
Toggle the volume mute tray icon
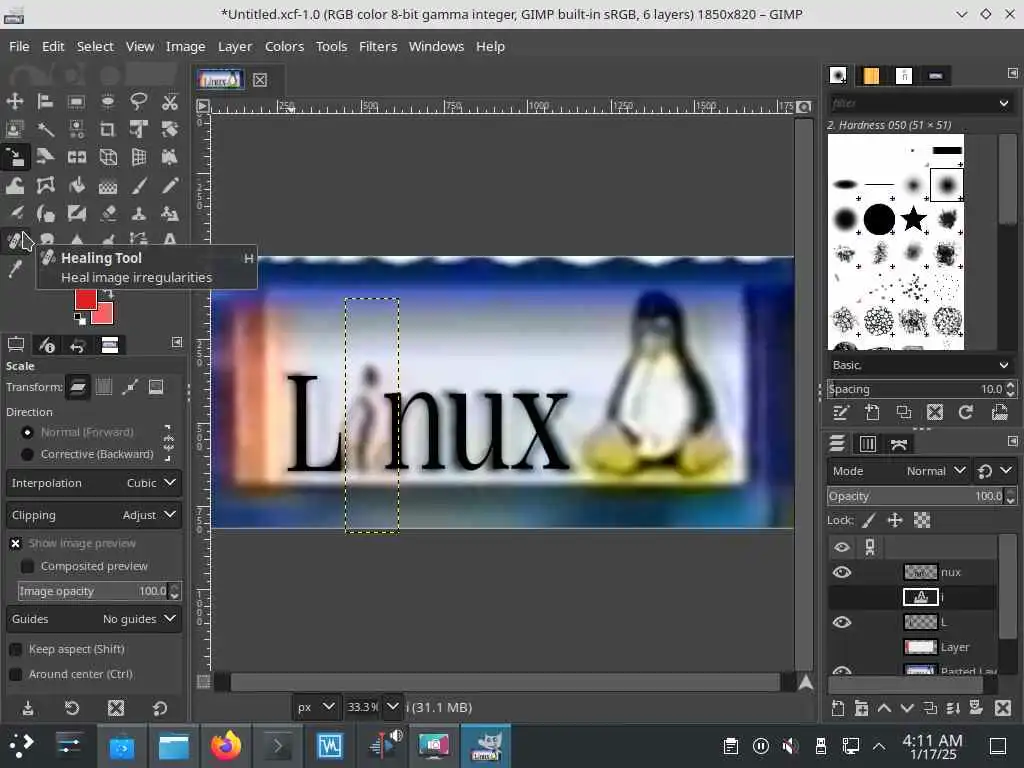pos(790,746)
